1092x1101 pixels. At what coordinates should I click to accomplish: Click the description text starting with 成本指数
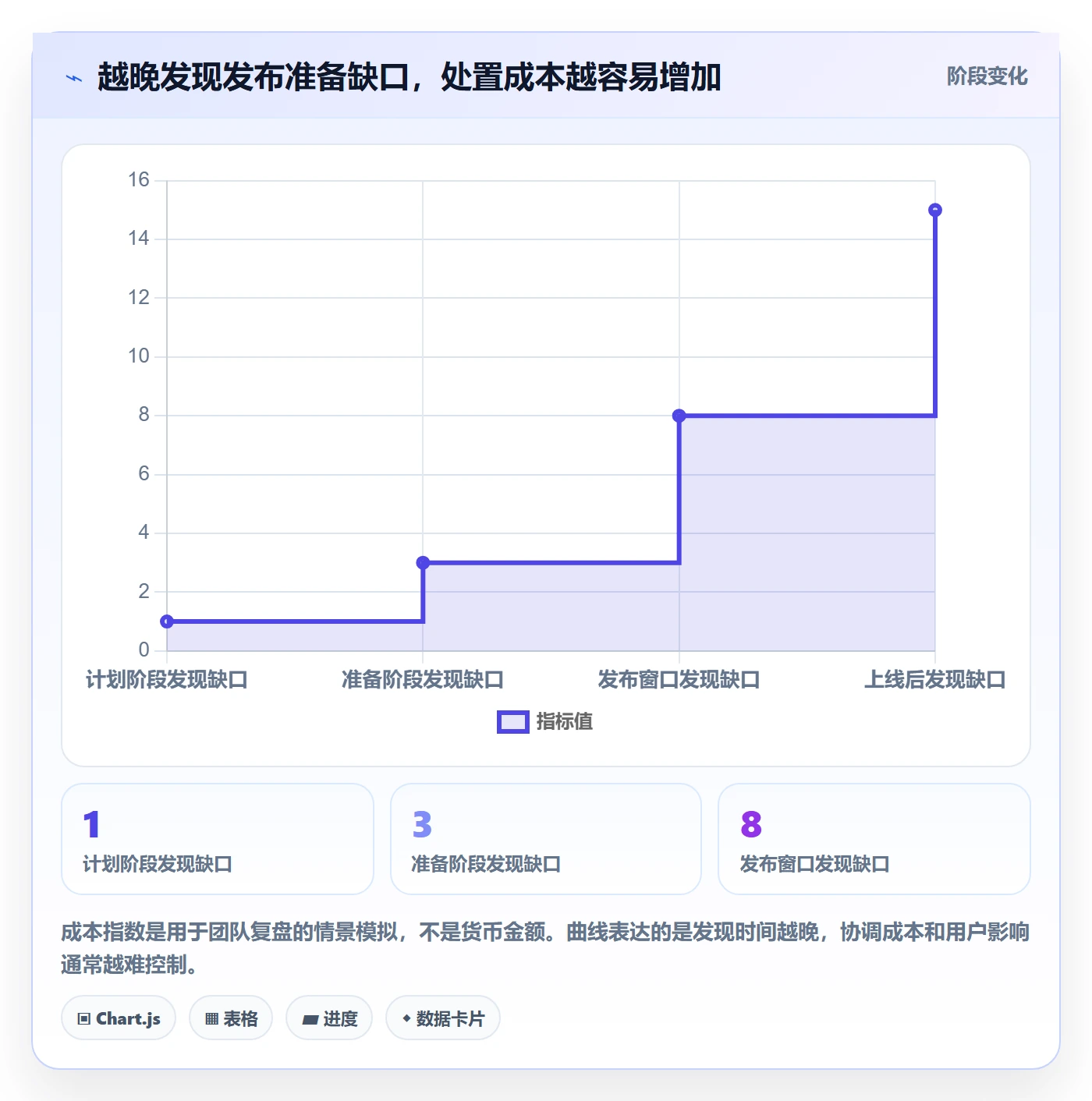pyautogui.click(x=545, y=948)
